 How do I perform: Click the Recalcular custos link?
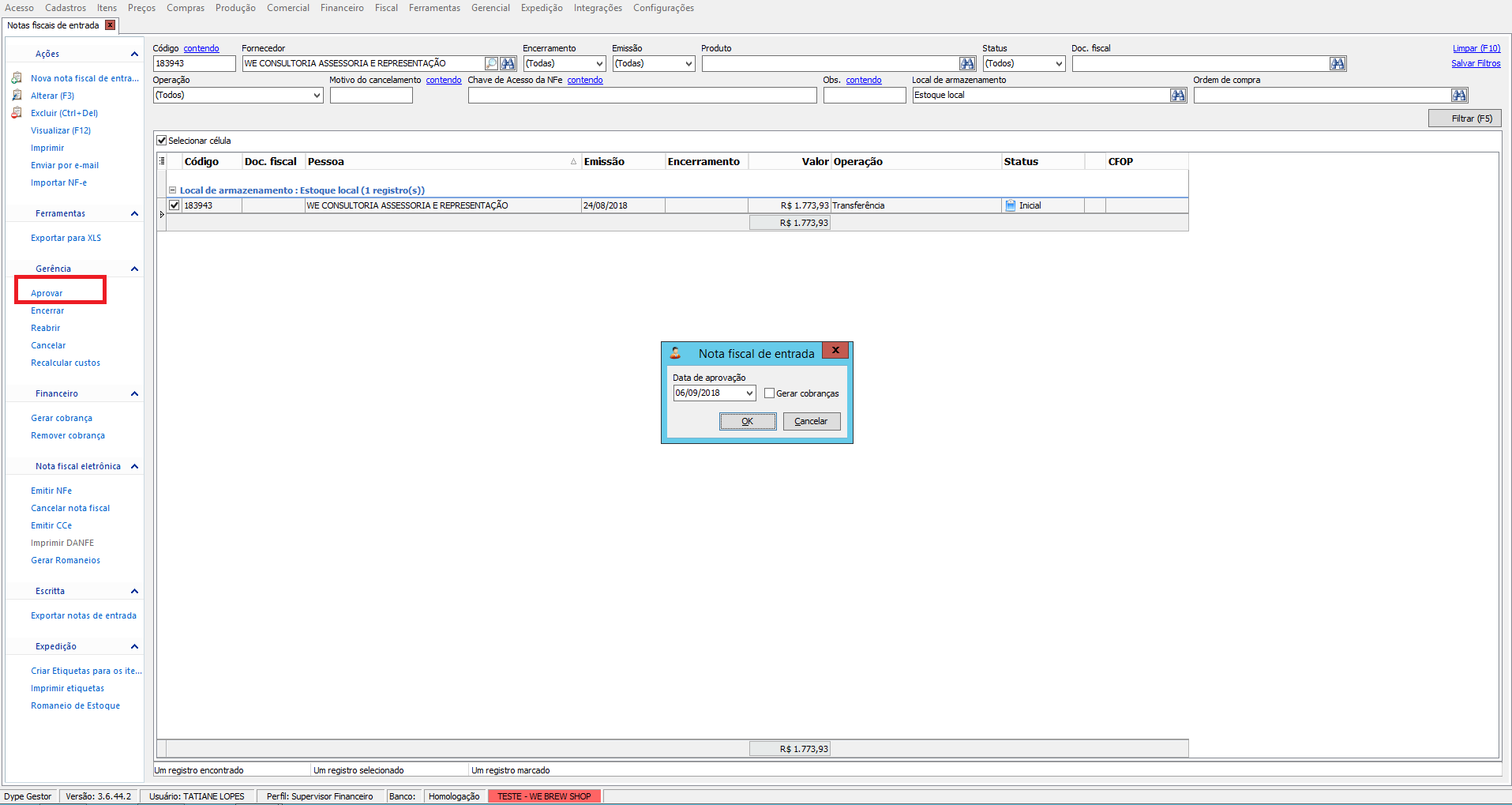coord(66,363)
